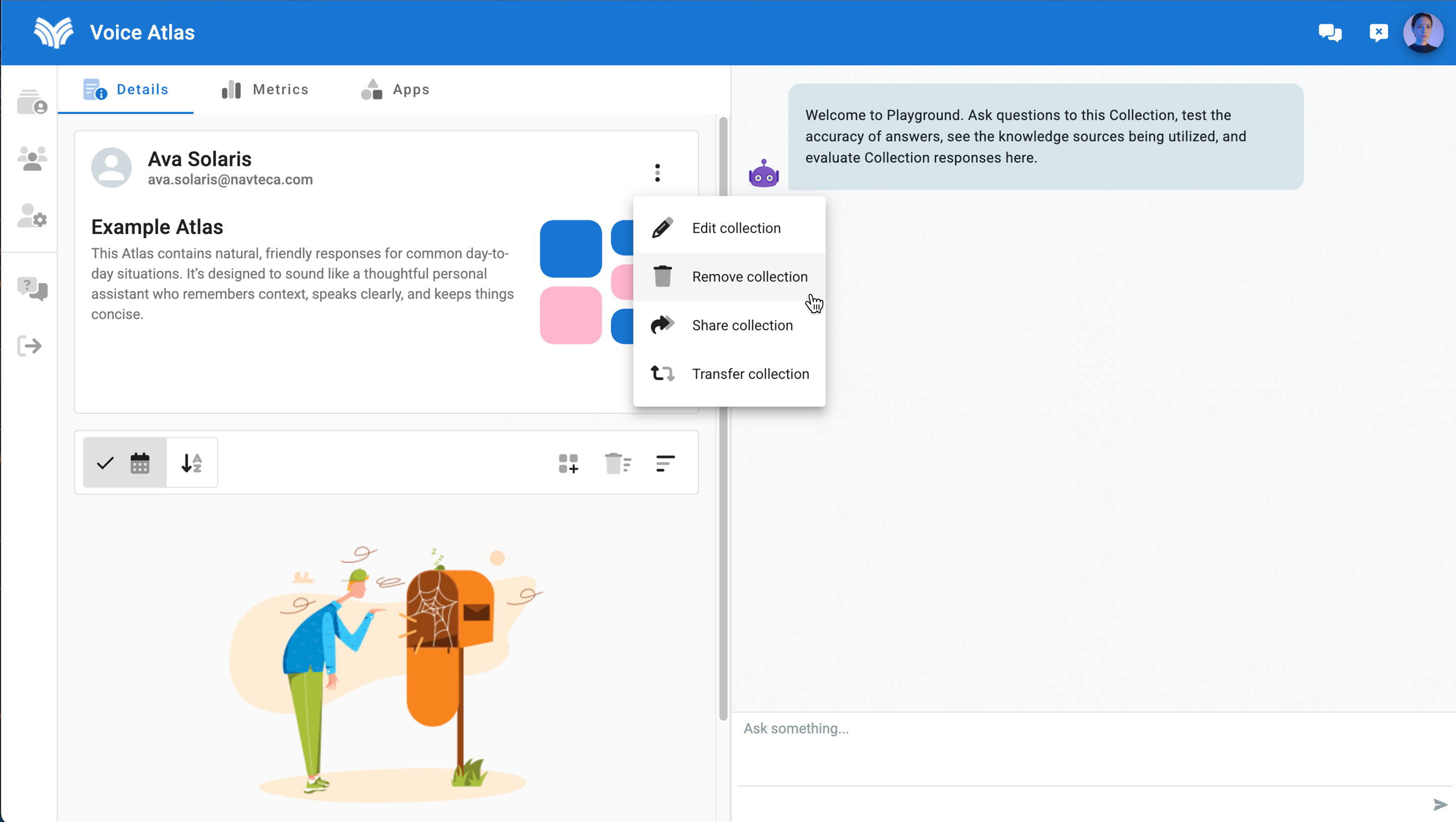Choose Transfer collection menu entry
1456x822 pixels.
[750, 374]
